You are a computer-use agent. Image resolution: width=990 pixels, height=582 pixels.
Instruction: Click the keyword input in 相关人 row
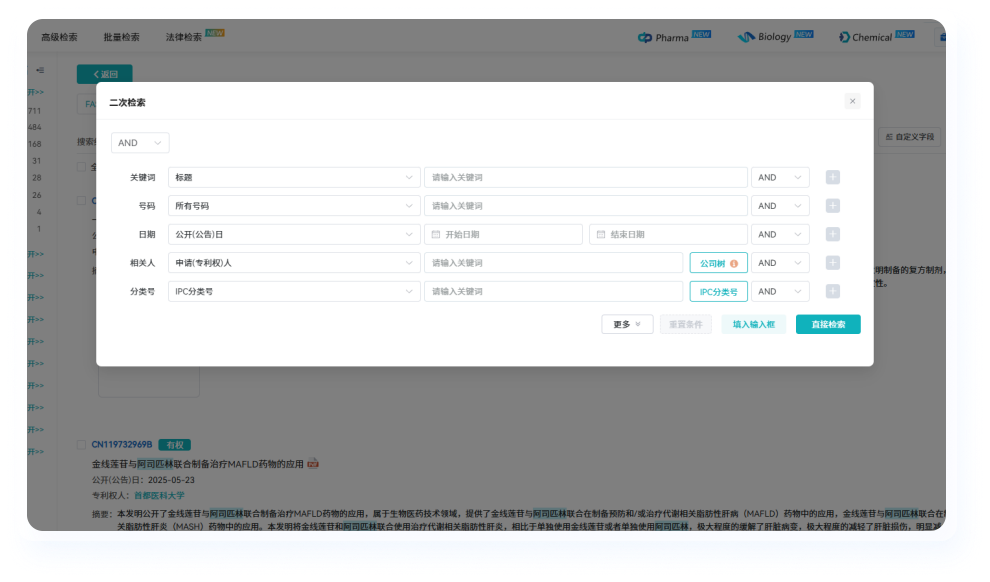pyautogui.click(x=553, y=263)
